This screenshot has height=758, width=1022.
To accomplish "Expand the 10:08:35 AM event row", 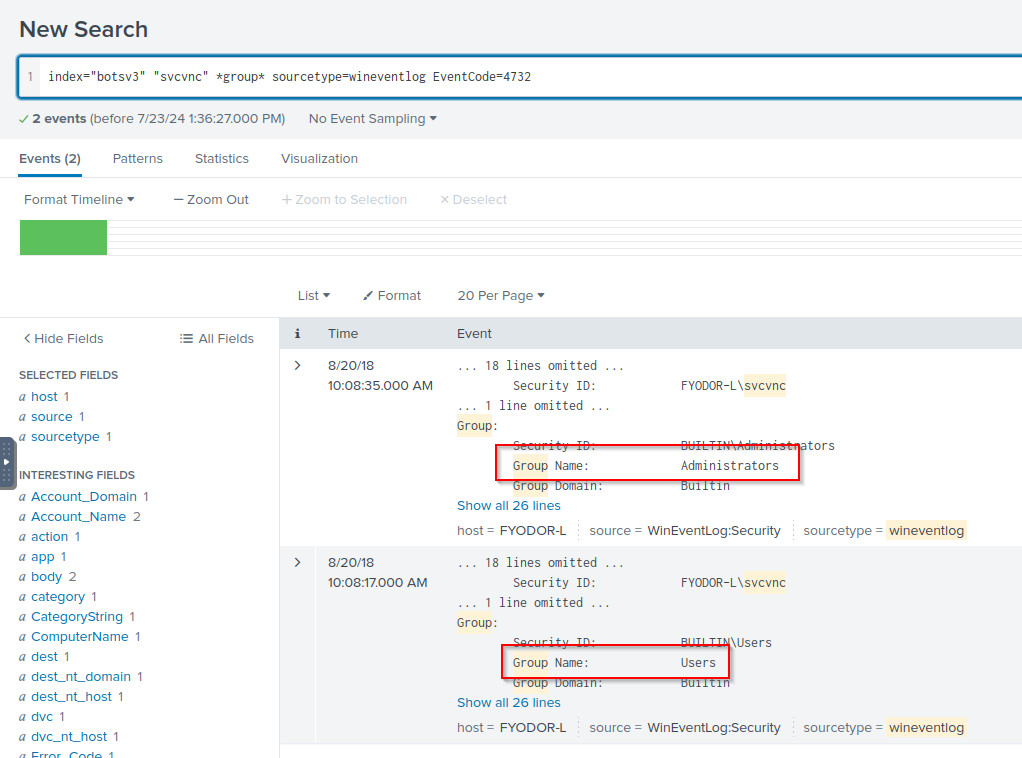I will (x=297, y=366).
